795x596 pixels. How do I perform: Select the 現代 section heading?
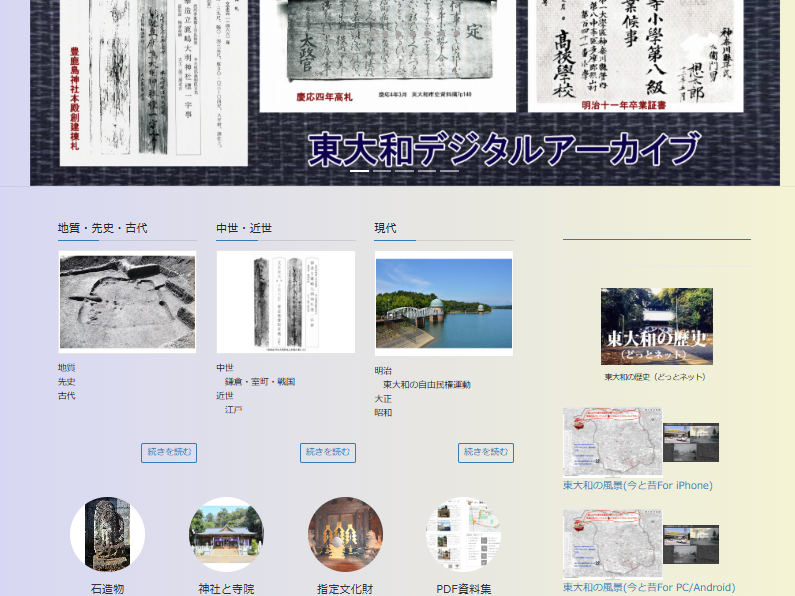[x=385, y=229]
